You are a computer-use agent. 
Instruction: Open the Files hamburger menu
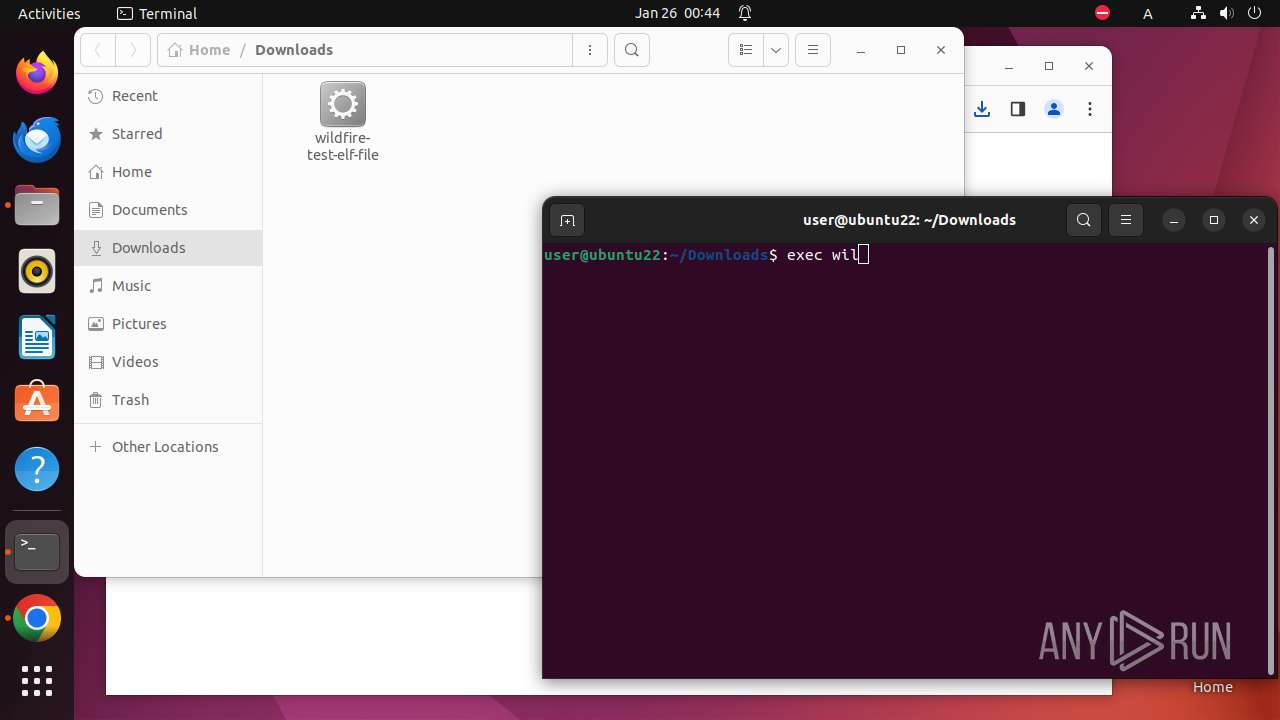click(813, 50)
